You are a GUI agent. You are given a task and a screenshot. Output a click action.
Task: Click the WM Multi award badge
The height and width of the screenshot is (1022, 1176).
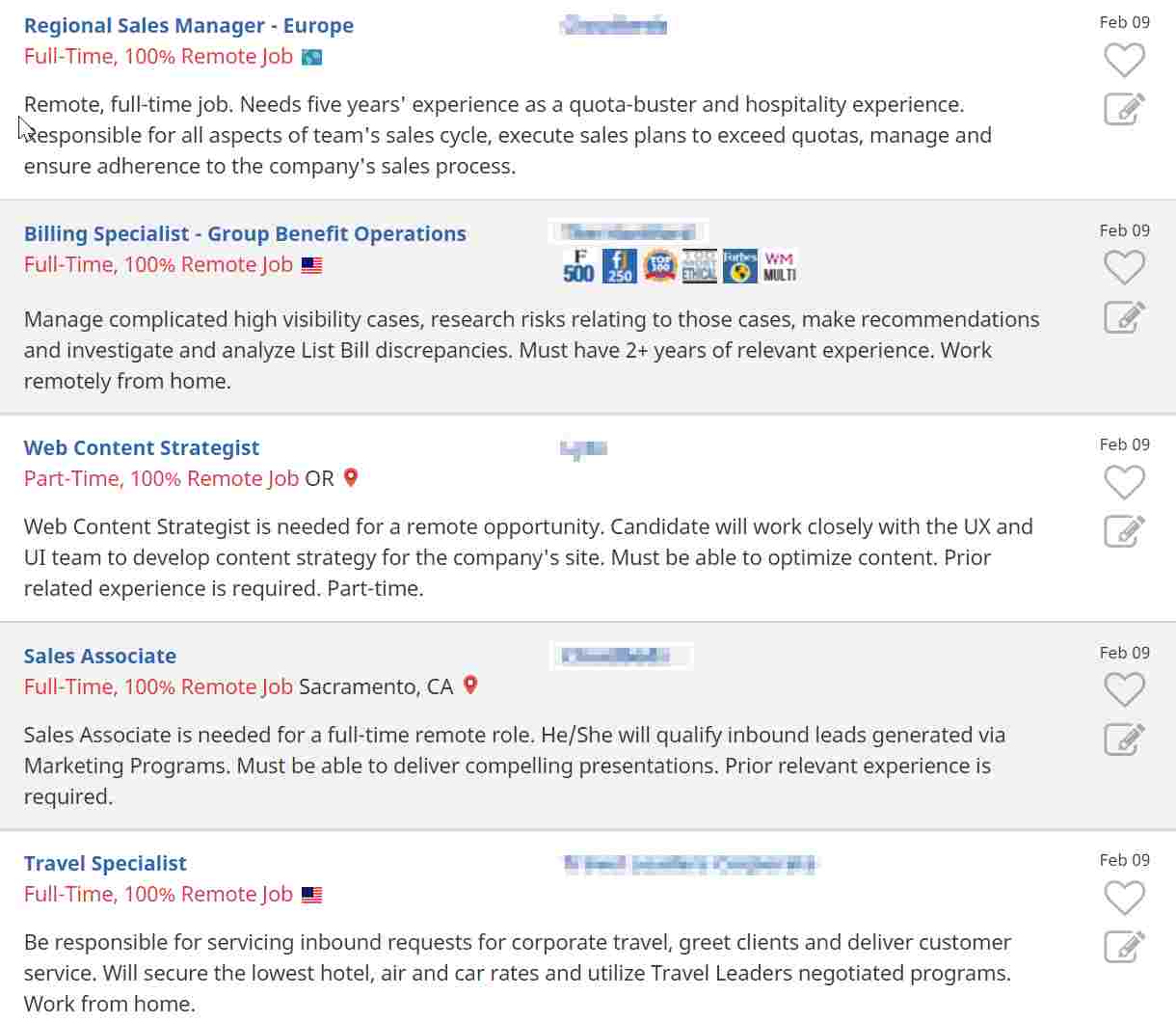pos(780,266)
